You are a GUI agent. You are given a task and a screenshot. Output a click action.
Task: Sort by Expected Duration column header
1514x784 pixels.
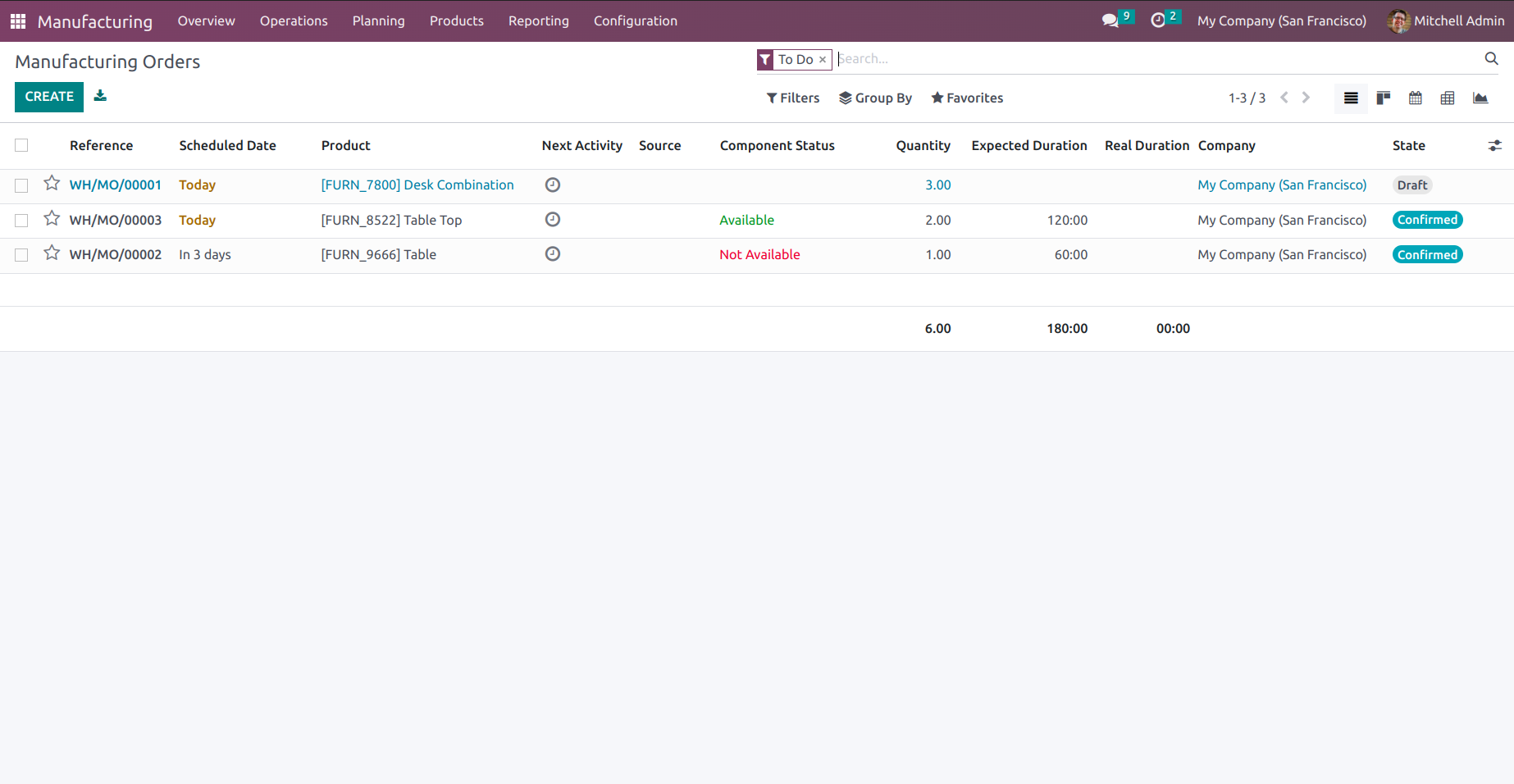[1029, 146]
